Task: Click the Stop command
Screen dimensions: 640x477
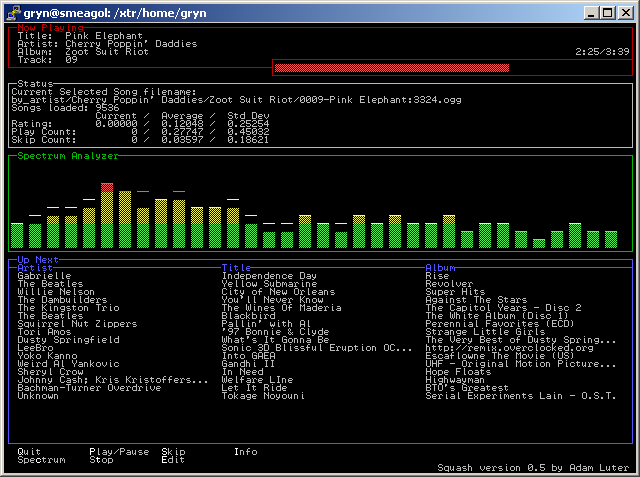Action: point(101,460)
